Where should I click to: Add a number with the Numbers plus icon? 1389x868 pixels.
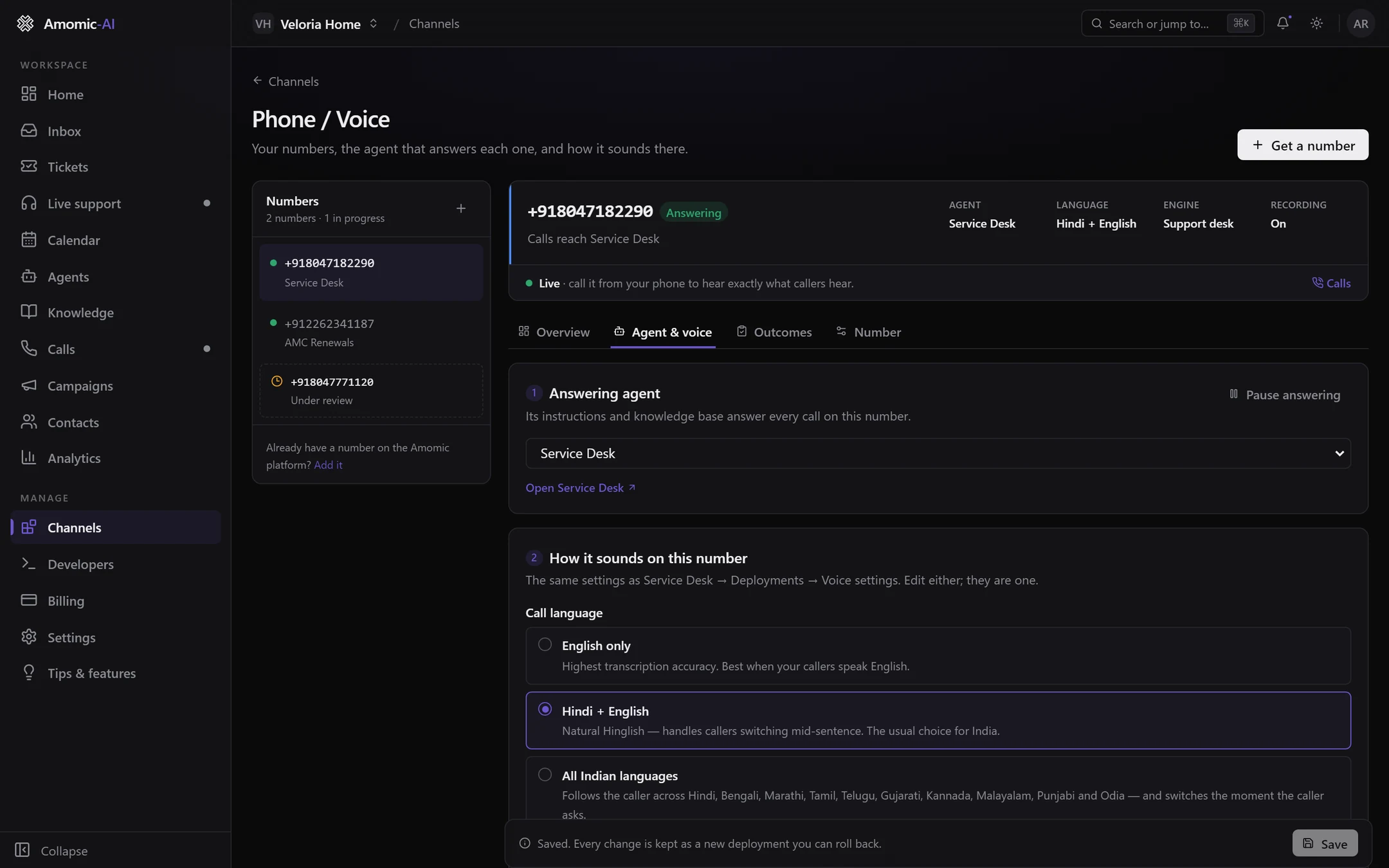tap(460, 208)
